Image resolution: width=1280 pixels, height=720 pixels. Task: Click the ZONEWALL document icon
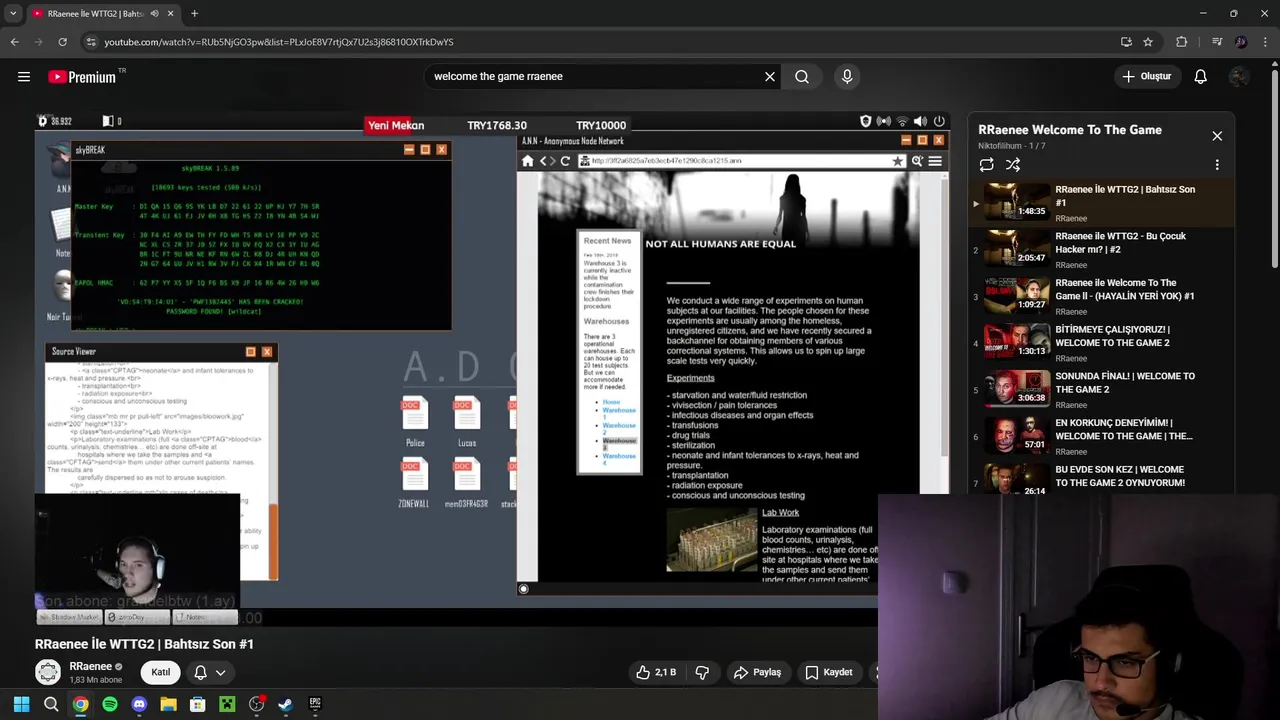415,482
